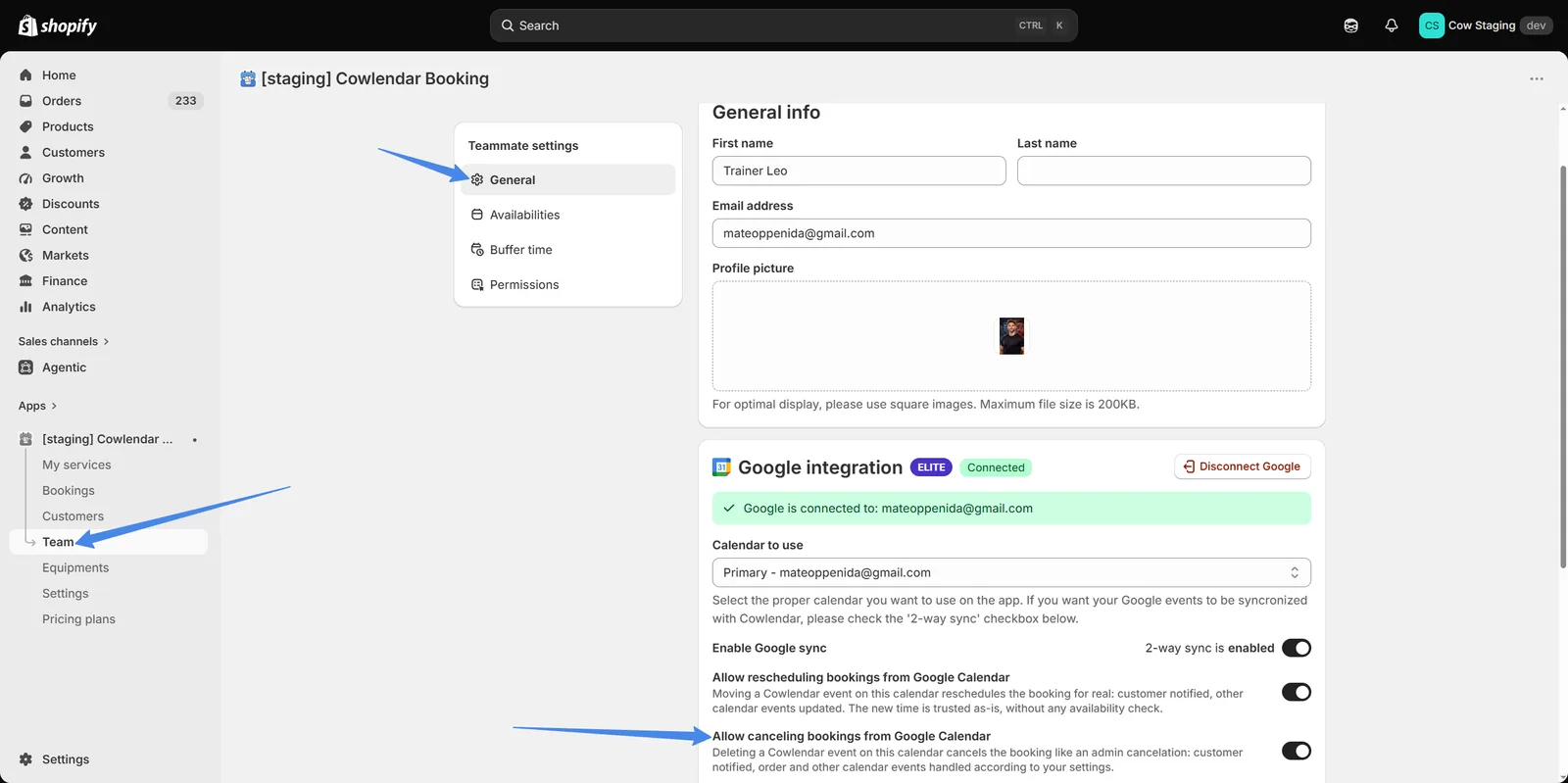Select General in Teammate settings
The width and height of the screenshot is (1568, 783).
point(567,179)
